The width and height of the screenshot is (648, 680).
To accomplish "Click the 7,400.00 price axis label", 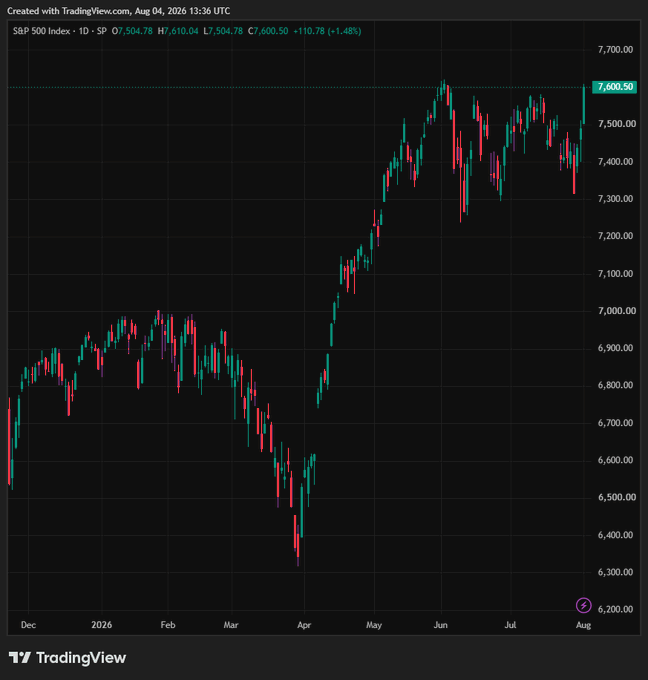I will [615, 162].
